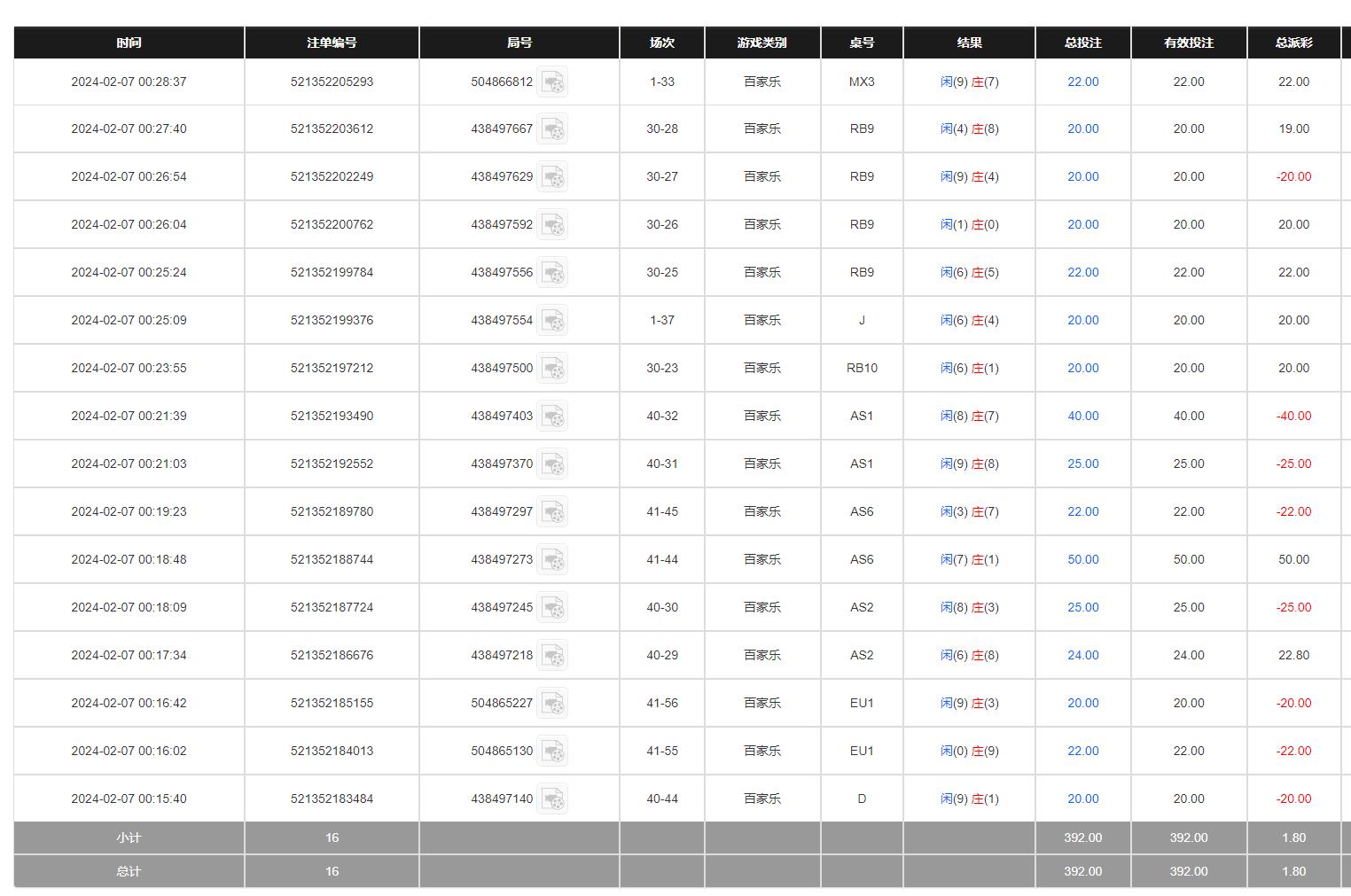Click the 时间 column header

(129, 43)
